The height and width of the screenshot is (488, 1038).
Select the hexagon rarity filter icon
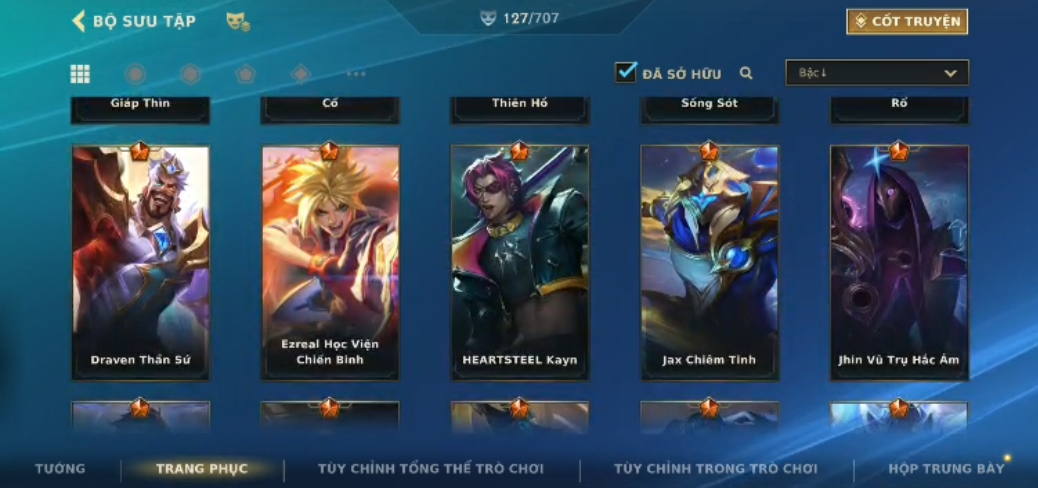(x=190, y=73)
